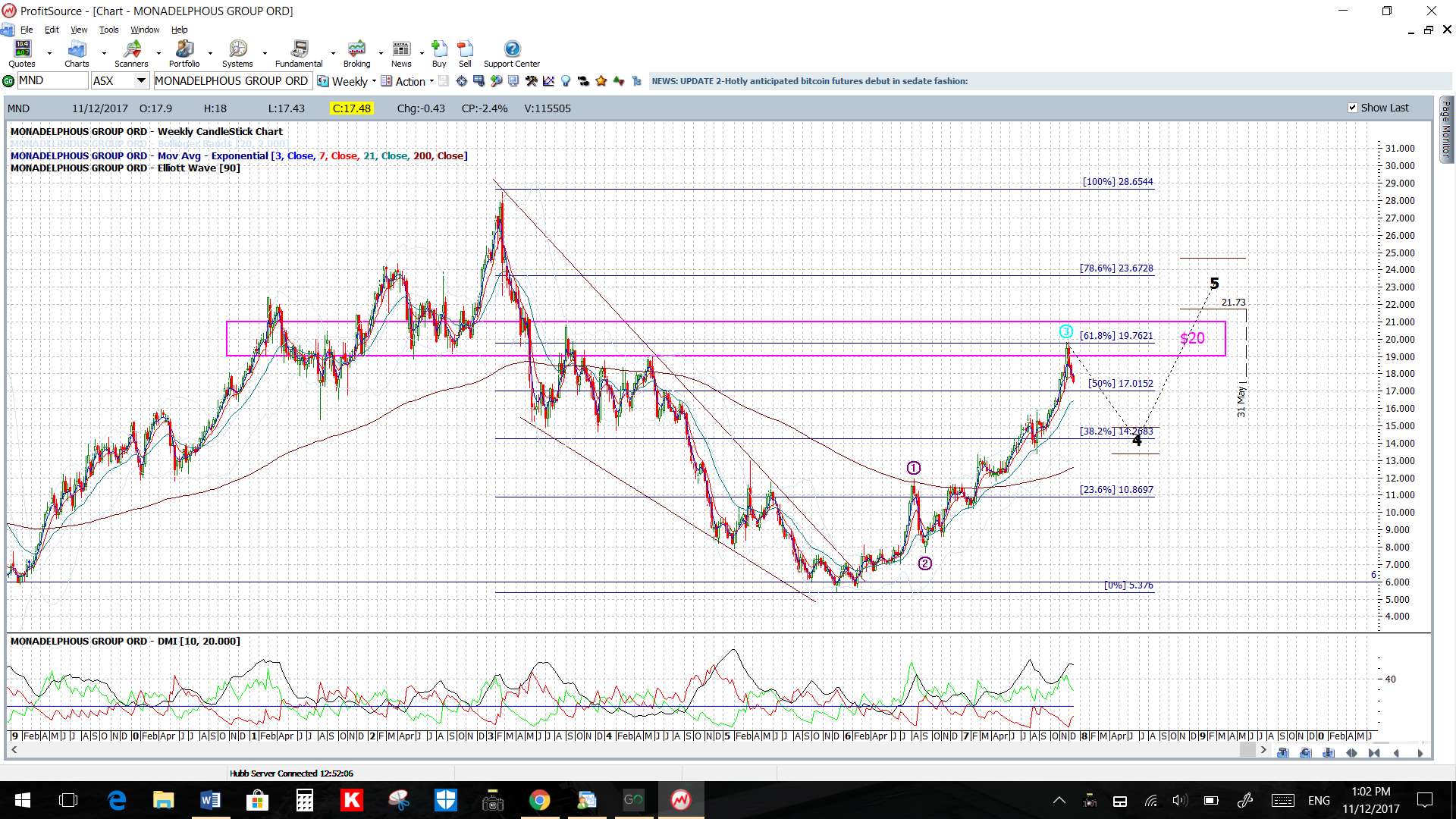Open Word from the taskbar
The width and height of the screenshot is (1456, 819).
point(210,800)
